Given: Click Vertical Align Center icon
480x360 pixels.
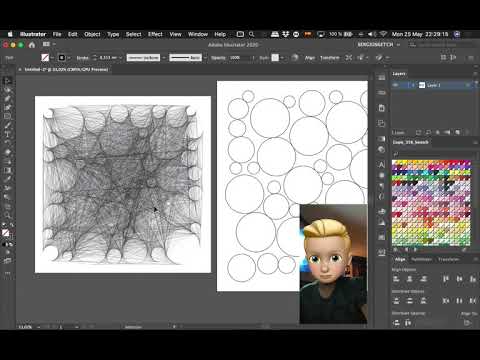Looking at the screenshot, I should pos(459,279).
